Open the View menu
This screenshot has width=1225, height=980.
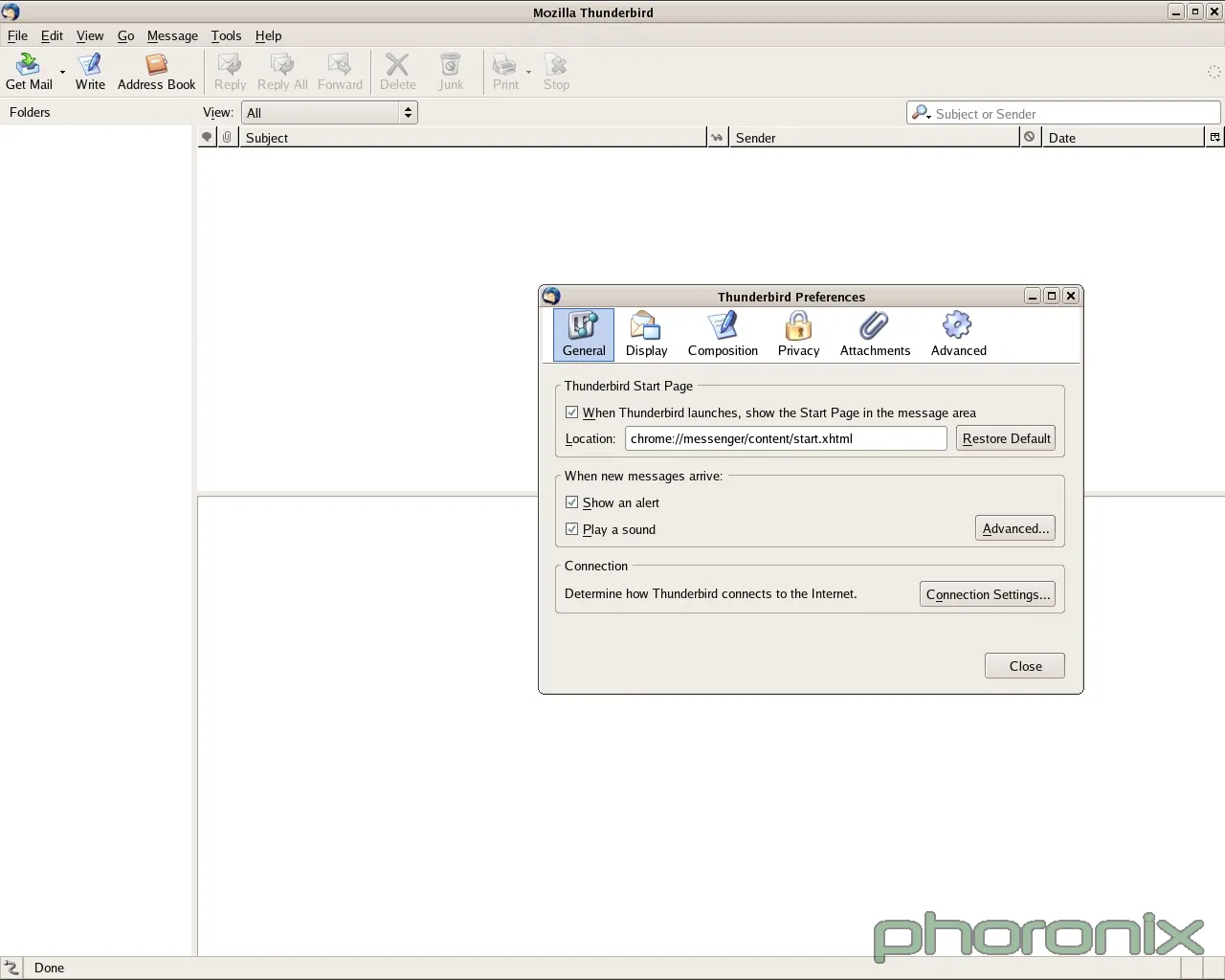[x=90, y=35]
